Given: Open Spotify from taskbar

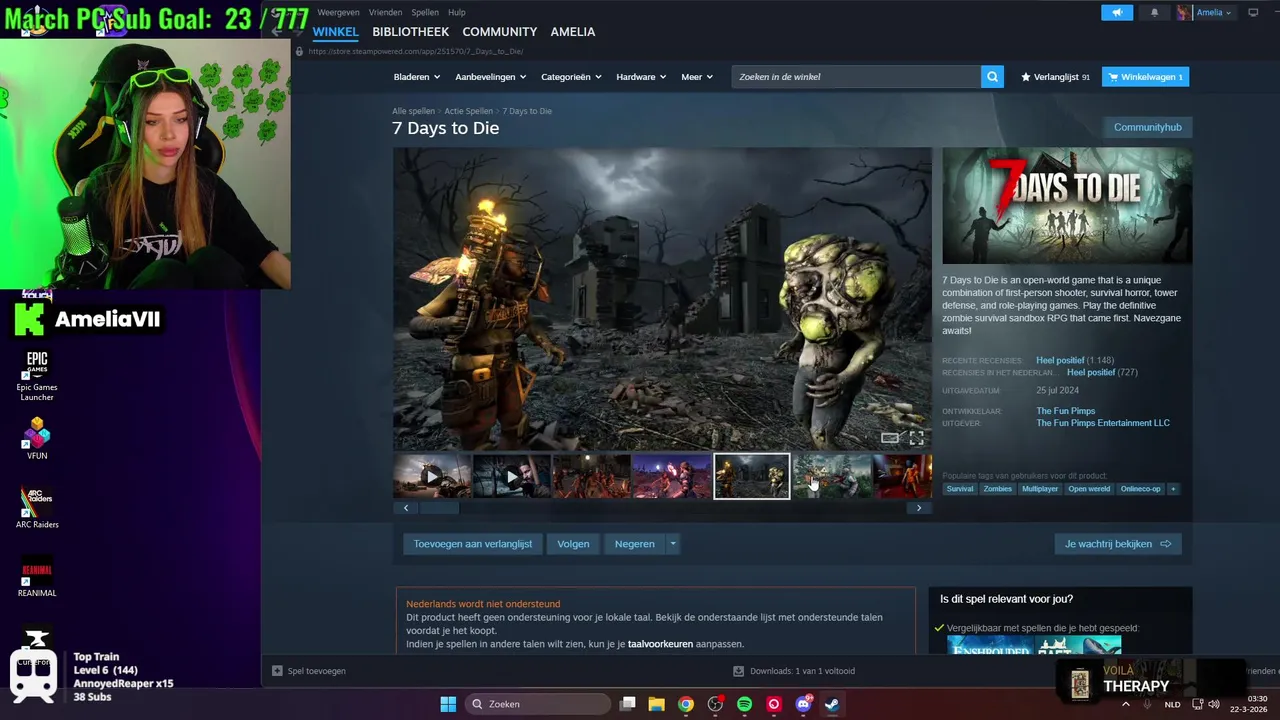Looking at the screenshot, I should coord(744,704).
